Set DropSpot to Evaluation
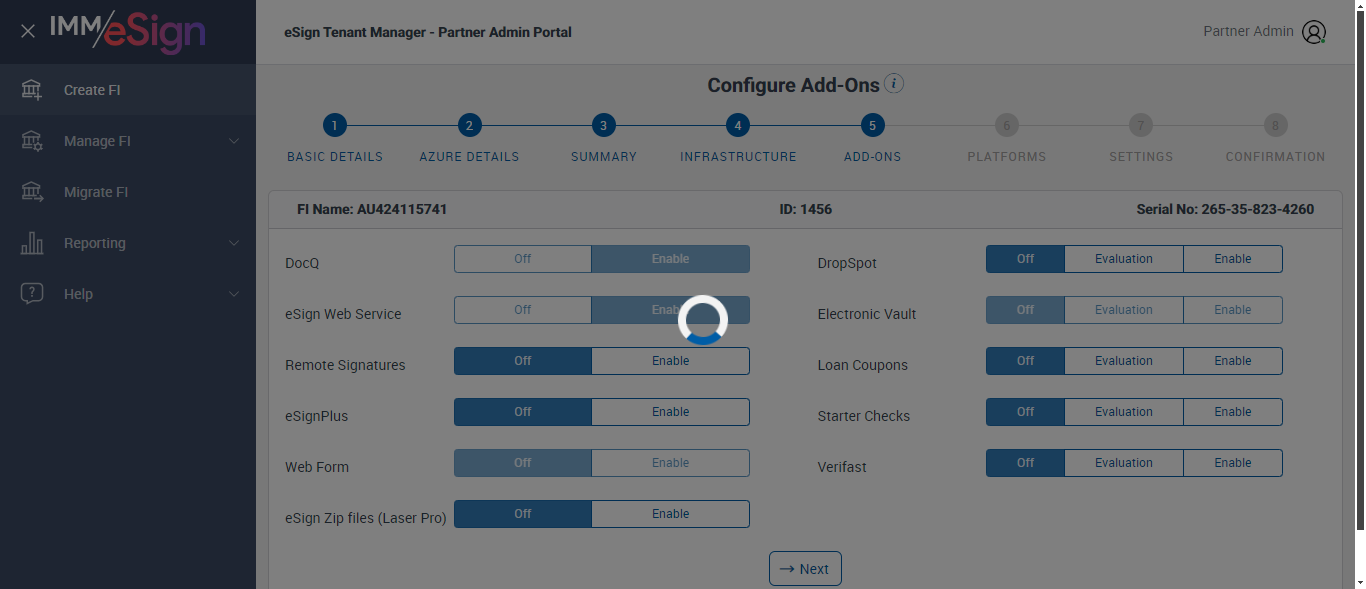1366x589 pixels. (x=1123, y=259)
